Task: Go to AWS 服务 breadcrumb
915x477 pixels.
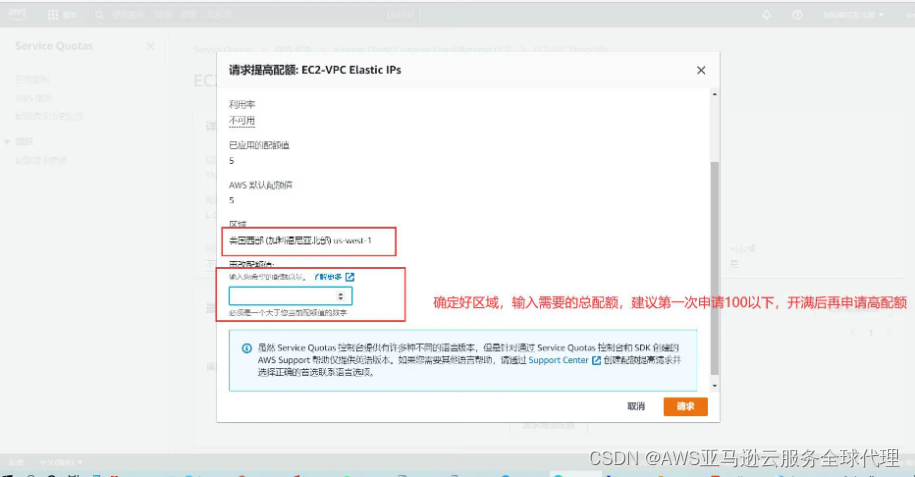Action: click(x=293, y=50)
